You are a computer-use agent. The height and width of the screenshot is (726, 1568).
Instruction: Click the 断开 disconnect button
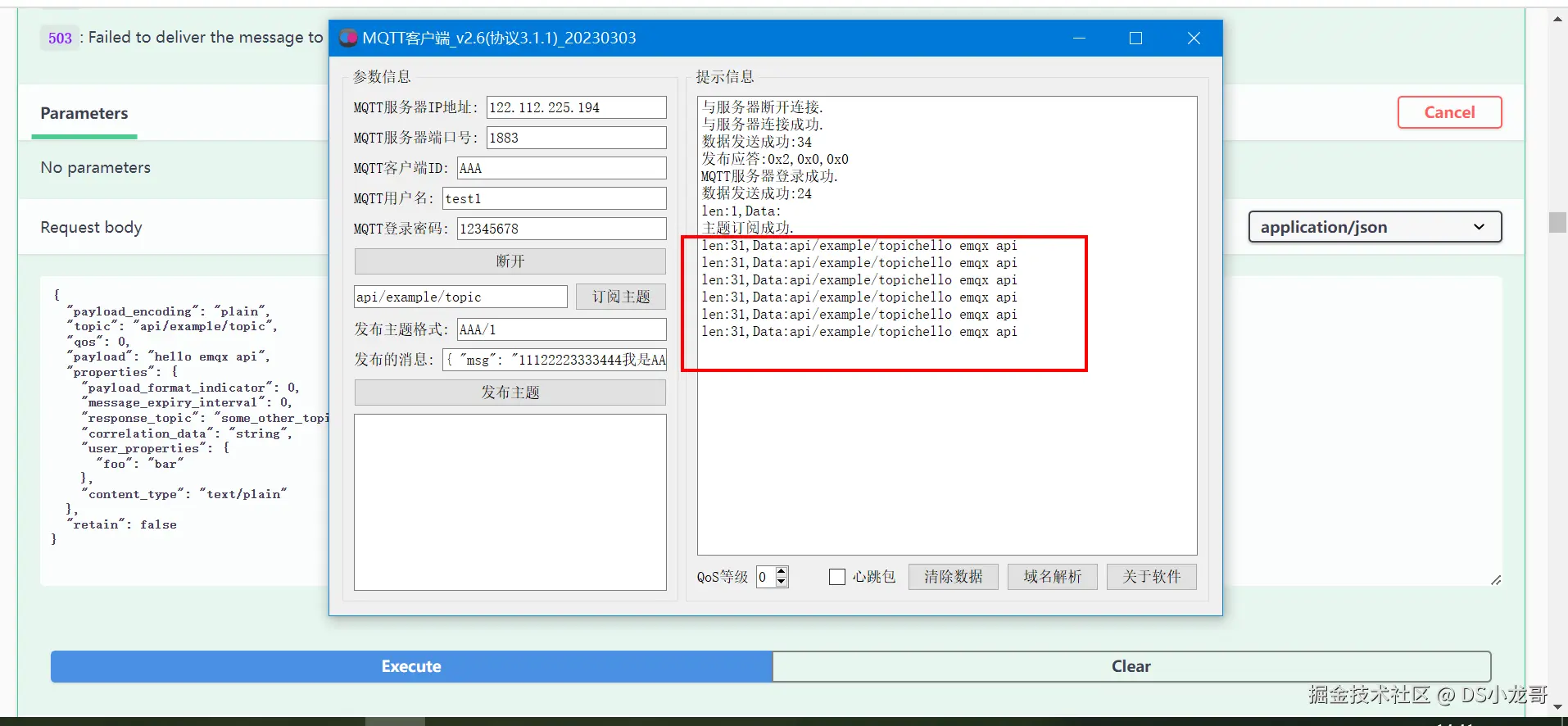pos(510,261)
